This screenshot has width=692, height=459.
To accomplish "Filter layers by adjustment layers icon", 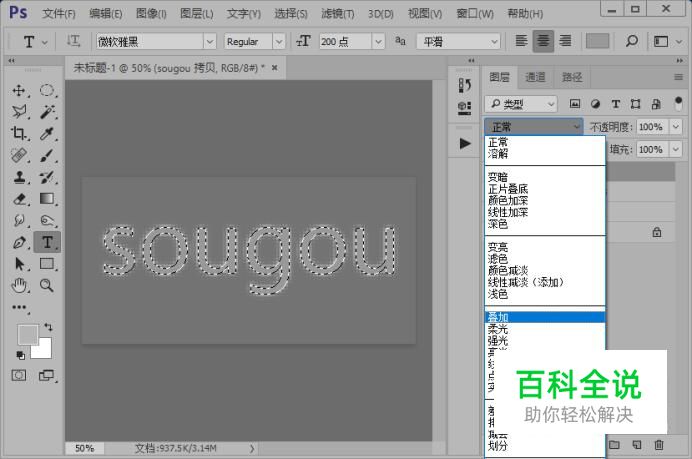I will pos(595,104).
